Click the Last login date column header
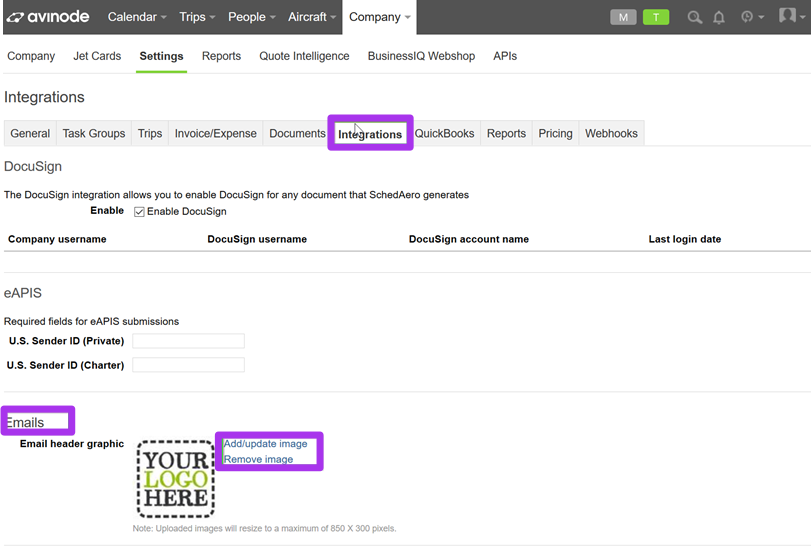 tap(685, 239)
